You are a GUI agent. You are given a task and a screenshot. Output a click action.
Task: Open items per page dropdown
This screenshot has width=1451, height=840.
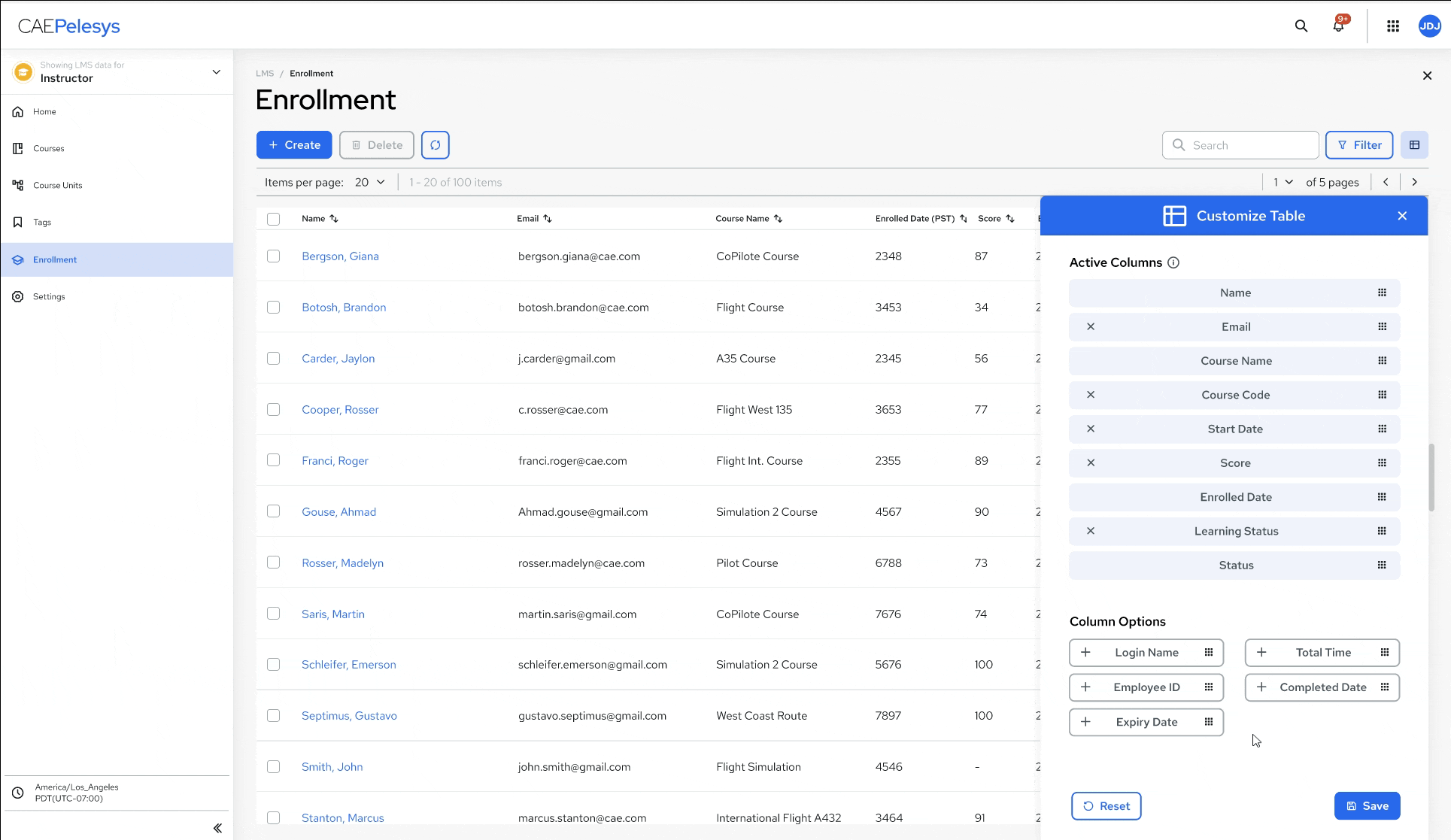[x=370, y=182]
